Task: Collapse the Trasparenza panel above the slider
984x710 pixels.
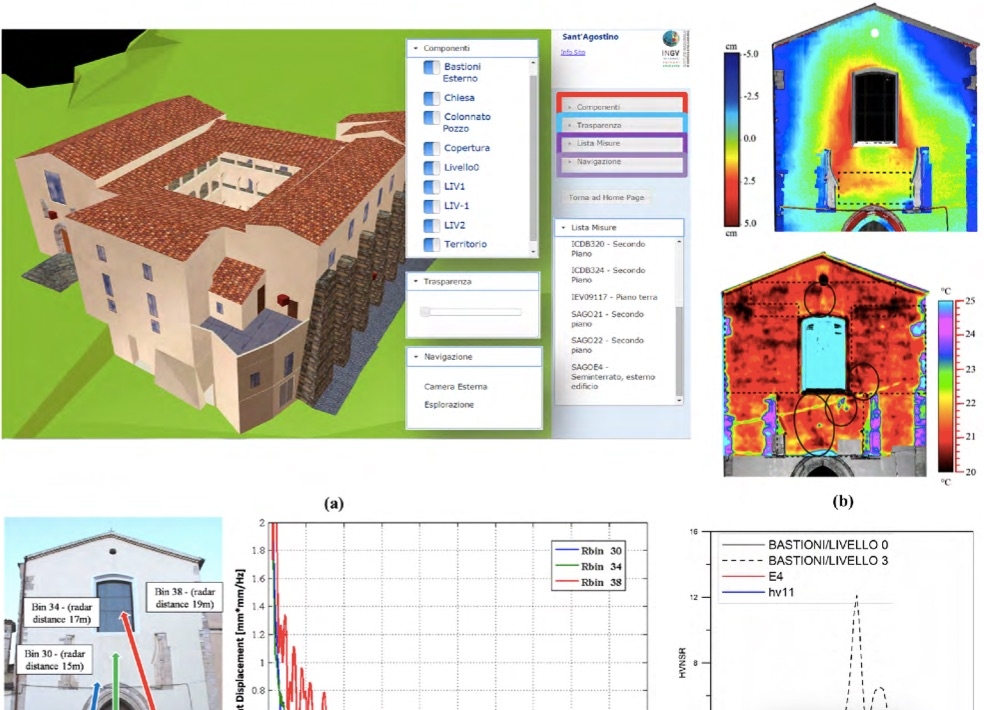Action: pyautogui.click(x=473, y=282)
